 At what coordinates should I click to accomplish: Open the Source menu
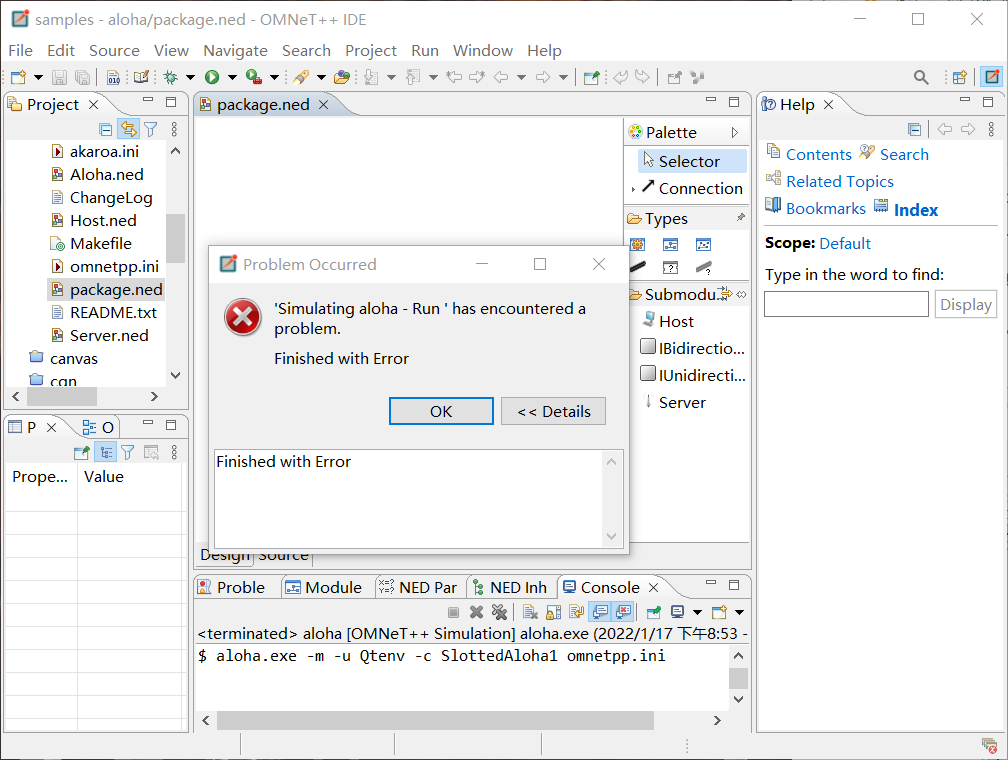114,50
